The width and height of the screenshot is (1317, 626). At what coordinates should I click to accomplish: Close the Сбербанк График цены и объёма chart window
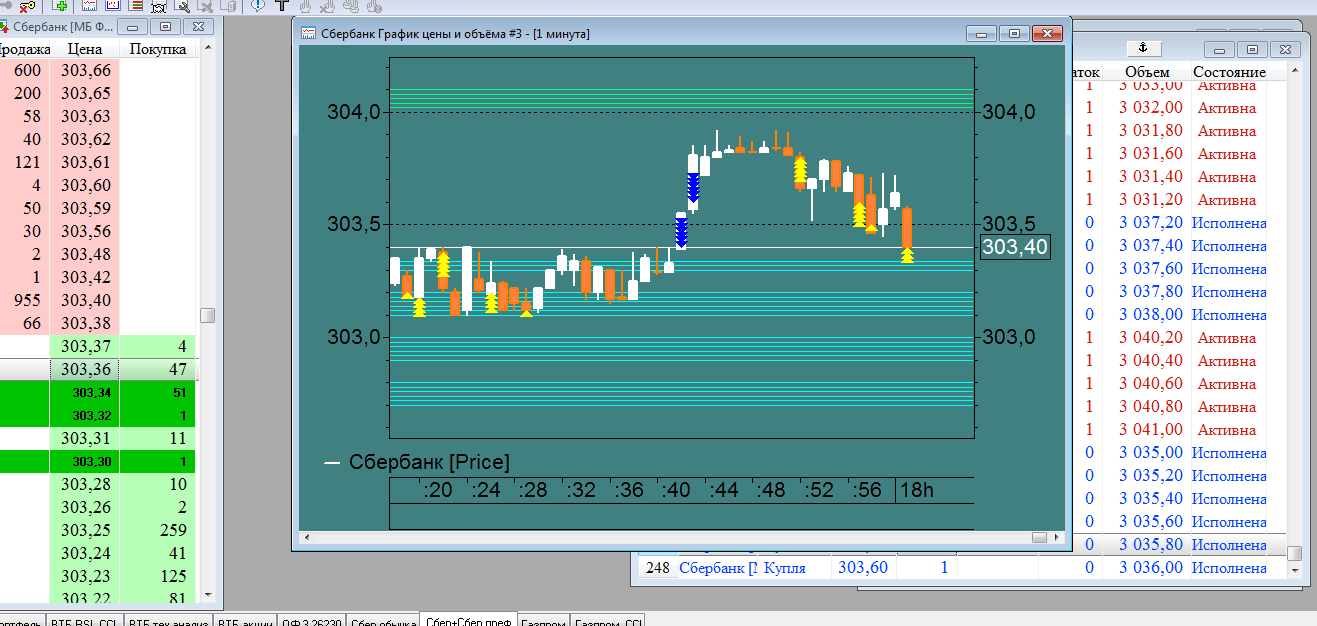point(1046,34)
